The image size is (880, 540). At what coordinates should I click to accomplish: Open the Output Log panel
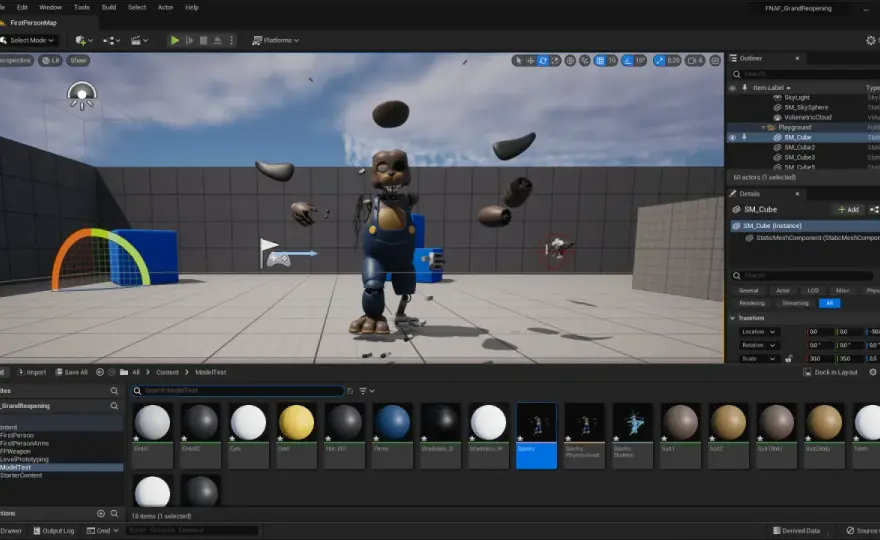53,530
